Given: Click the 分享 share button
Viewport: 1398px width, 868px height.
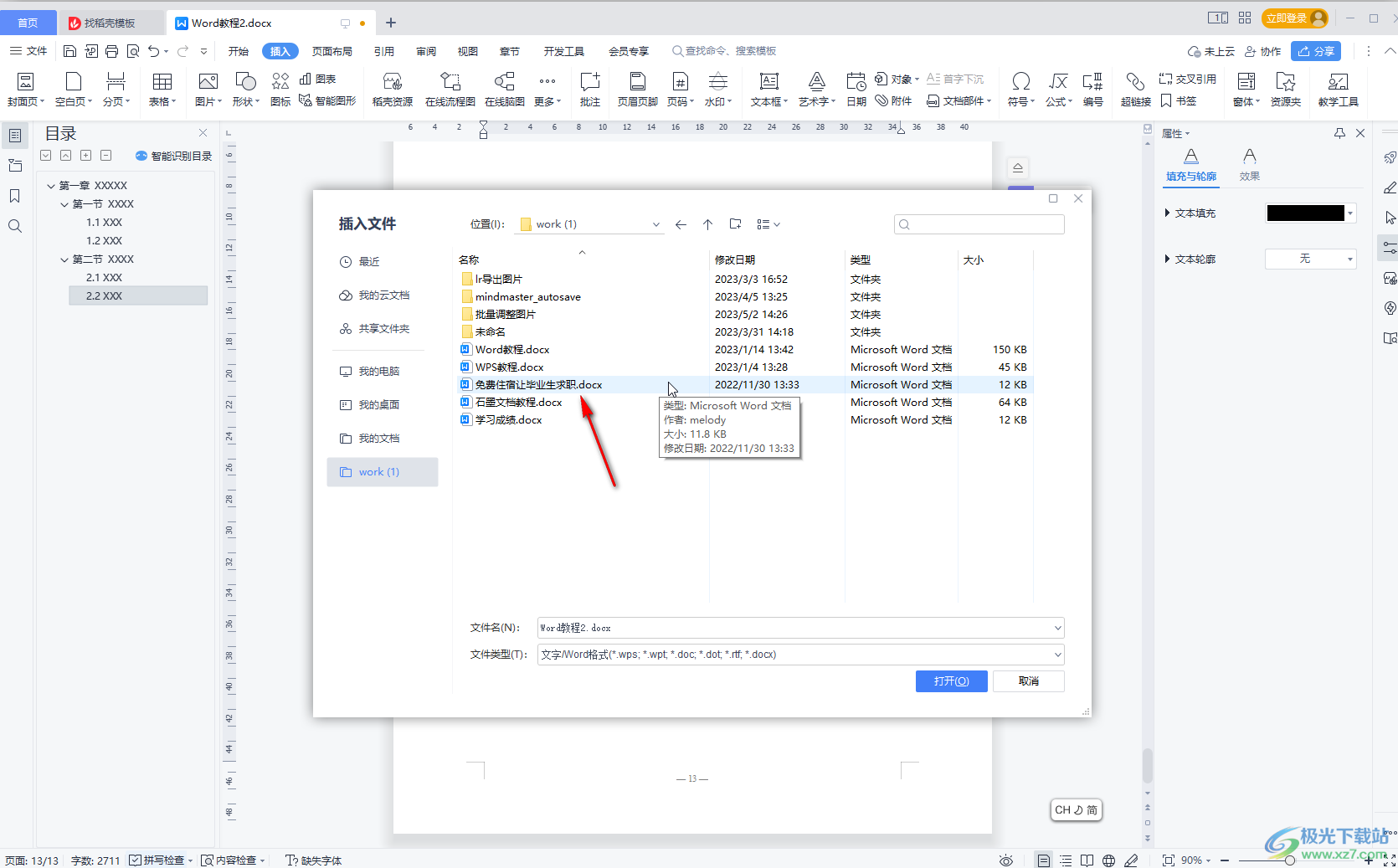Looking at the screenshot, I should (1316, 51).
